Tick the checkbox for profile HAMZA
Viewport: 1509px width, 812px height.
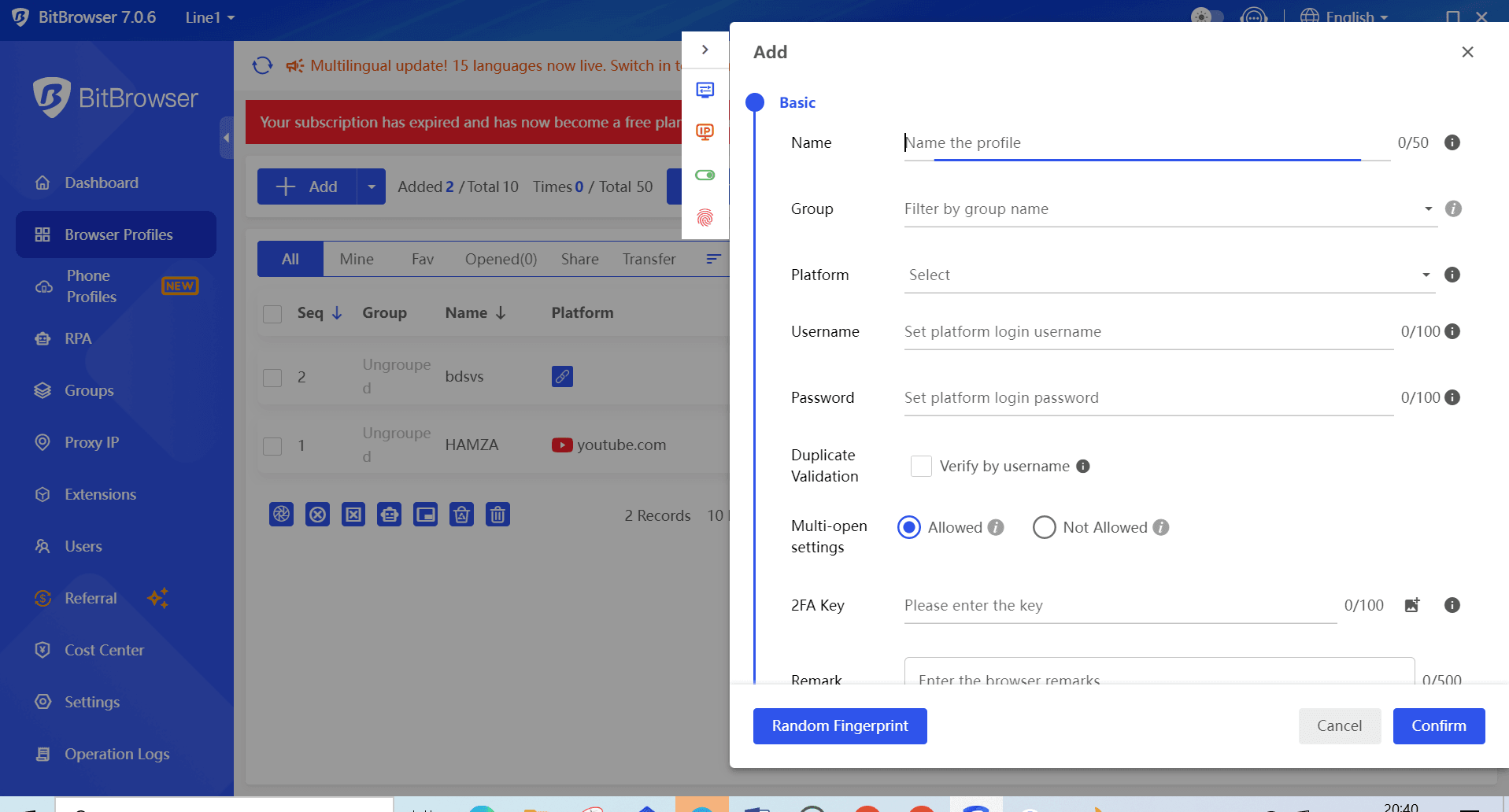[x=272, y=446]
